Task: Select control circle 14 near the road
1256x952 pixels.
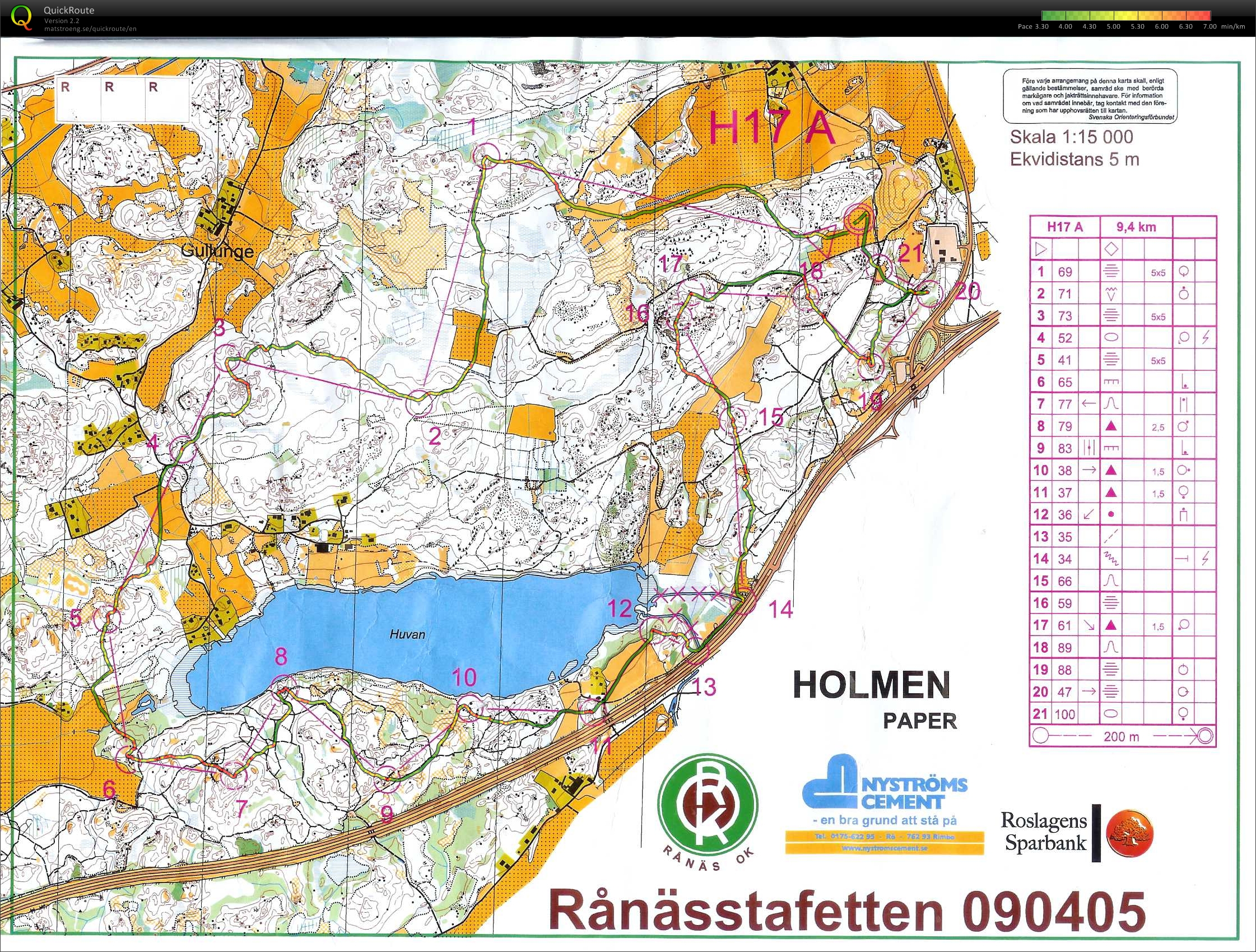Action: (x=743, y=602)
